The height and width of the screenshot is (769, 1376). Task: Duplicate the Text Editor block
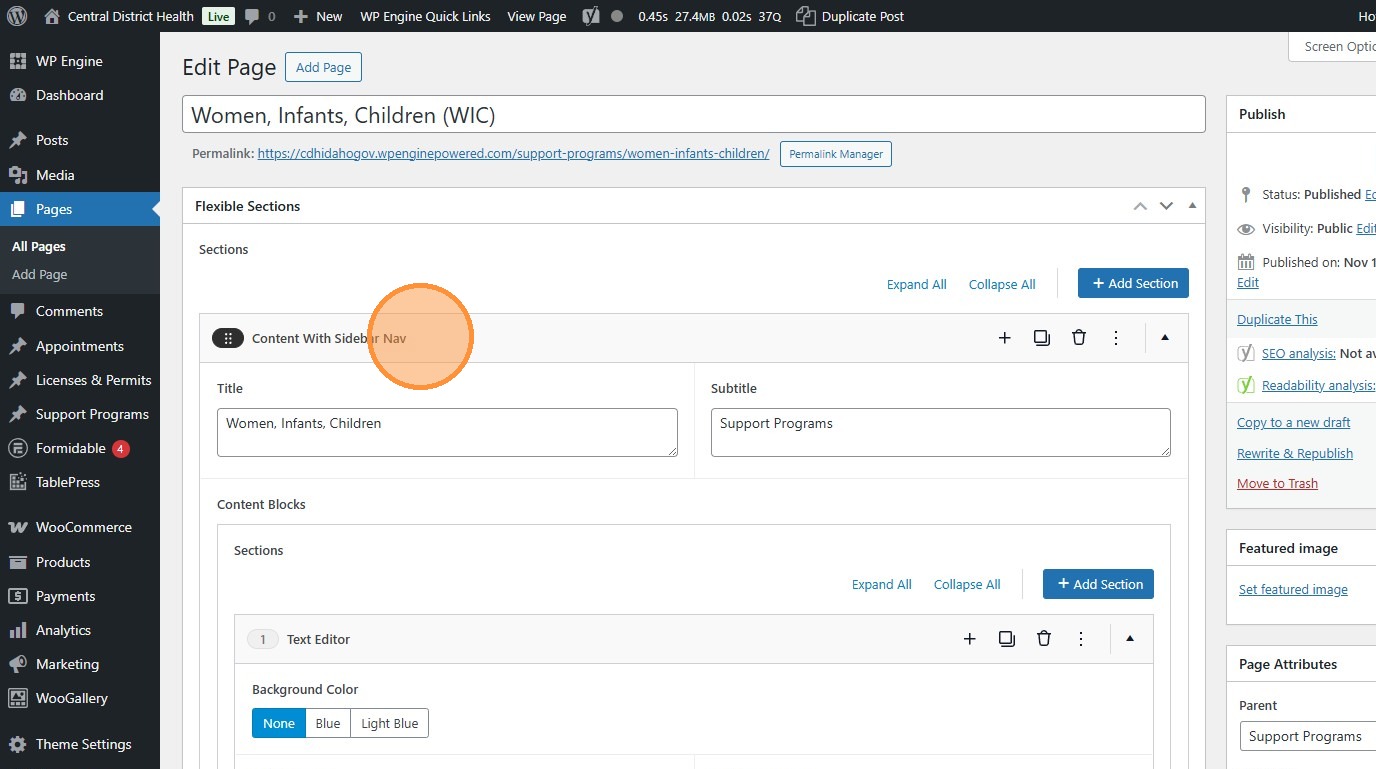tap(1007, 639)
